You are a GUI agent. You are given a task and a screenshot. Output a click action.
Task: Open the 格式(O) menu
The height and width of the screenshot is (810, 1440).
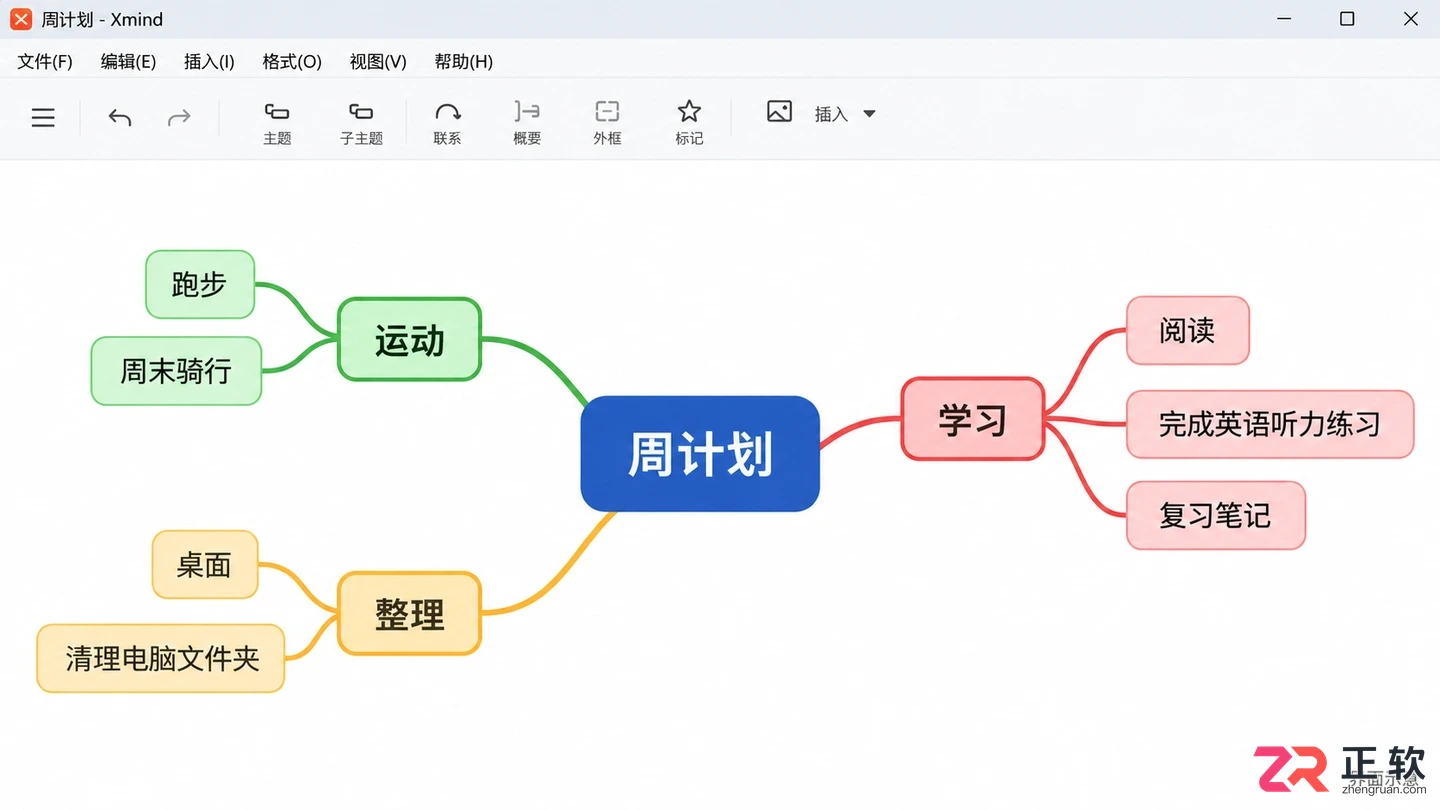click(292, 62)
